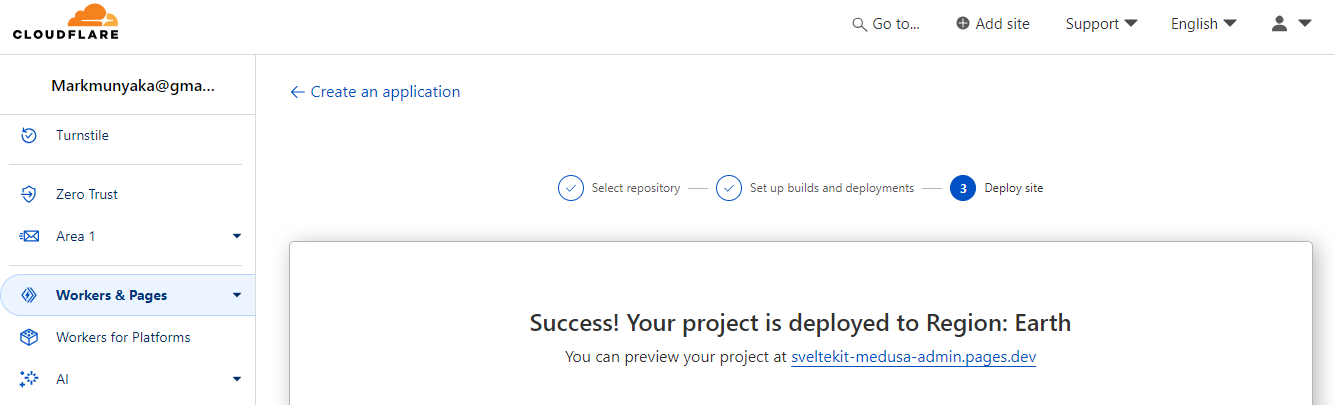Collapse the Workers & Pages submenu arrow

[237, 295]
